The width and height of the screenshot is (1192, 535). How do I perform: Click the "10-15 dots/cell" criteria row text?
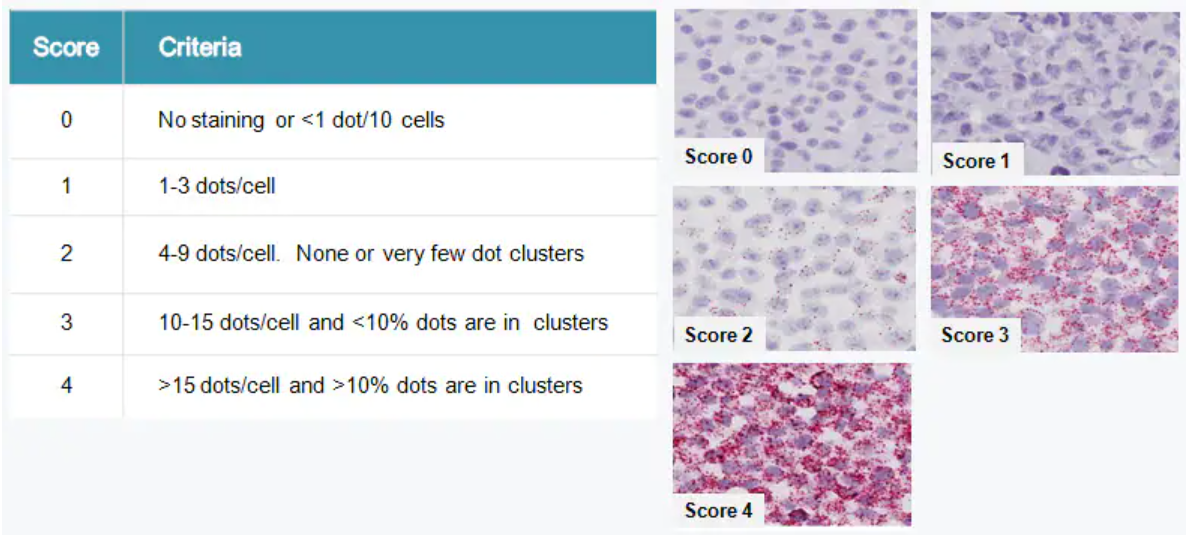(383, 323)
